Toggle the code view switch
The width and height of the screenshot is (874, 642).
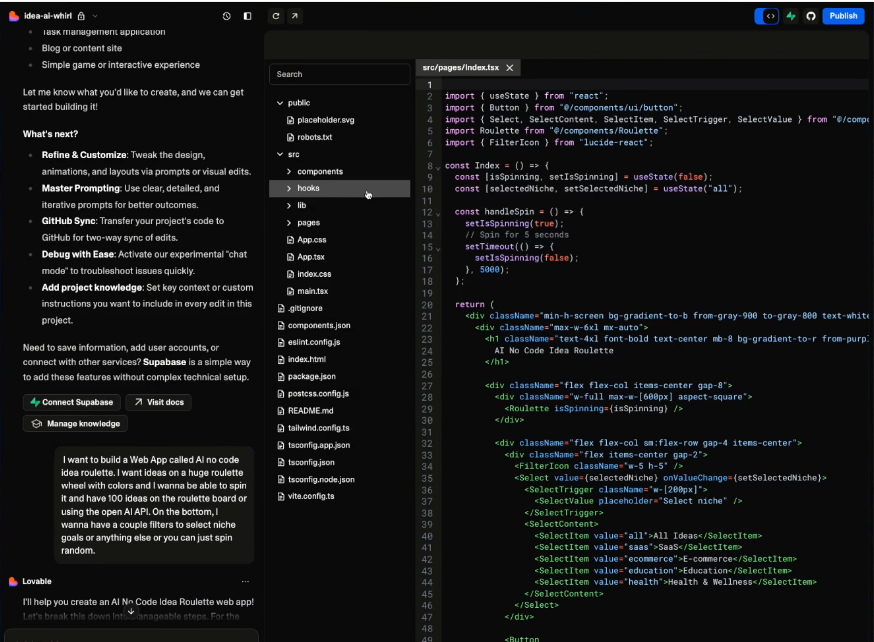767,16
